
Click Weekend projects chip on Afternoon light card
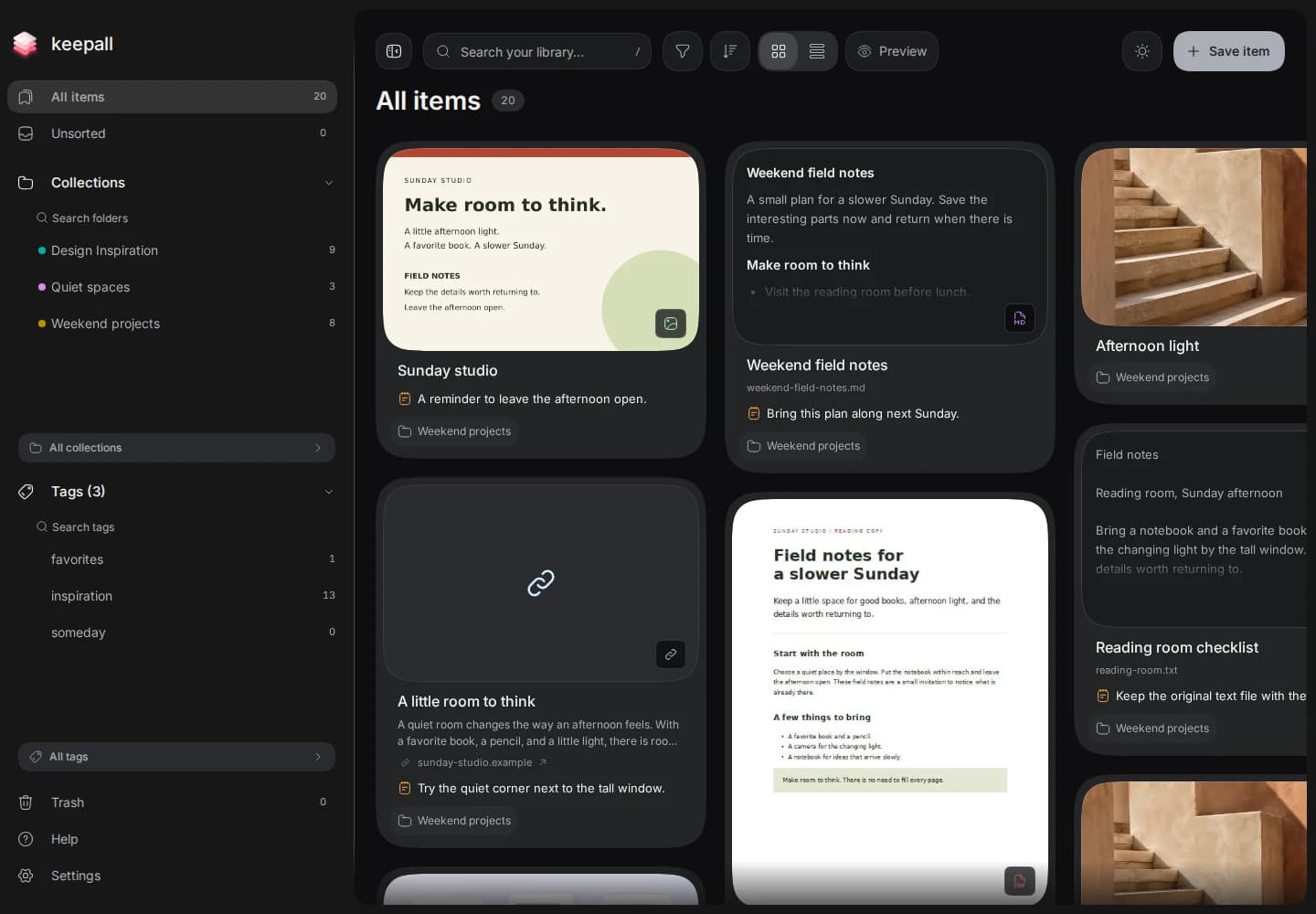pyautogui.click(x=1153, y=377)
